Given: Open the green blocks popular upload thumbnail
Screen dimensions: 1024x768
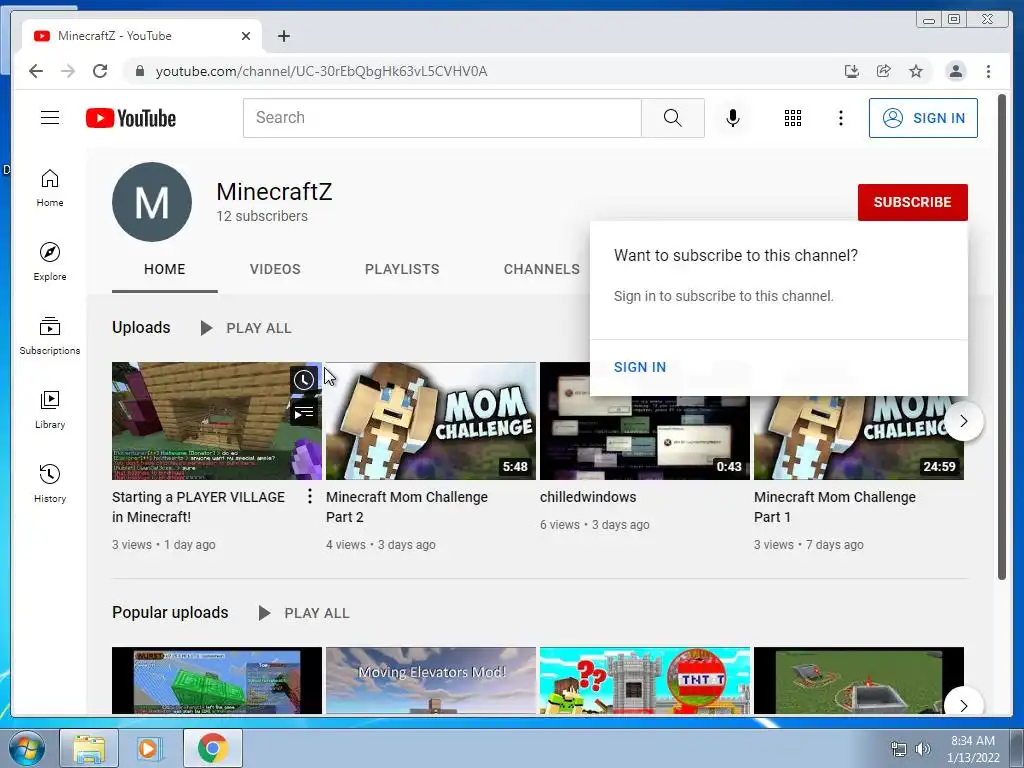Looking at the screenshot, I should point(217,680).
